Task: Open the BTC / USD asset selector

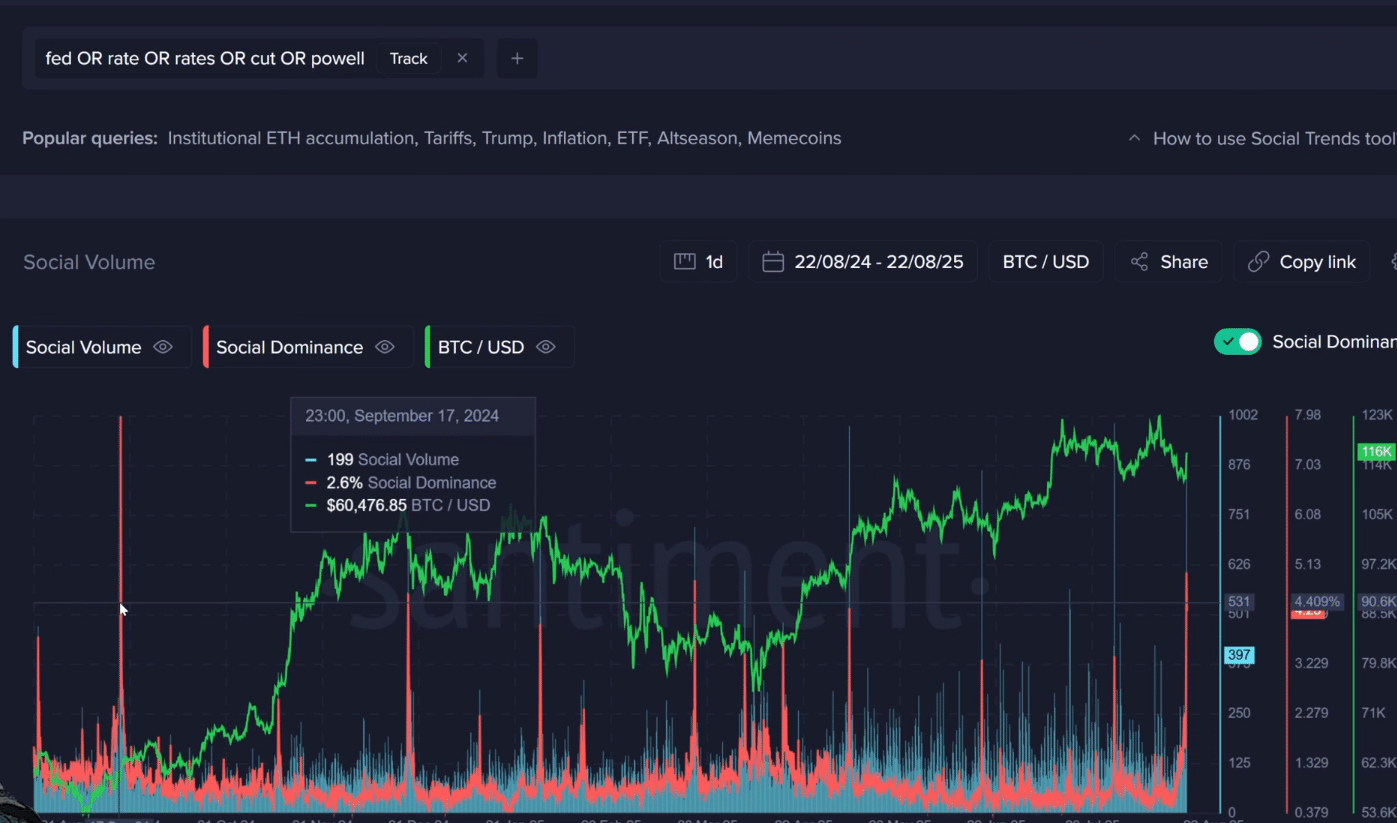Action: click(1045, 262)
